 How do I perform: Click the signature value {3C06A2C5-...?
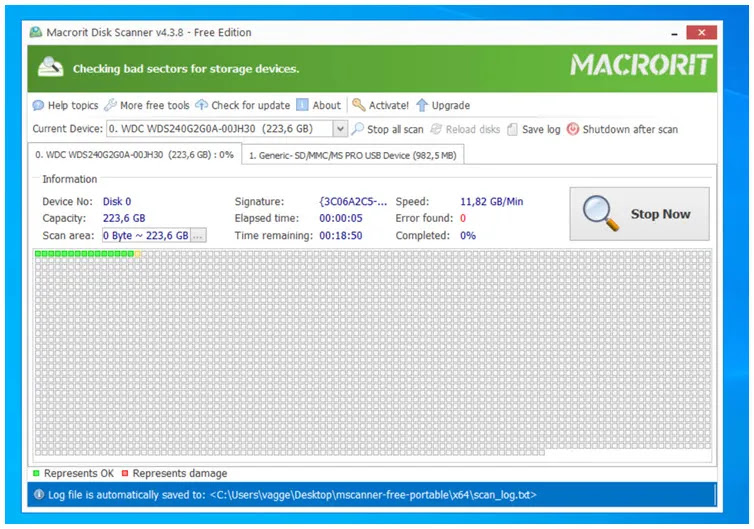tap(353, 202)
